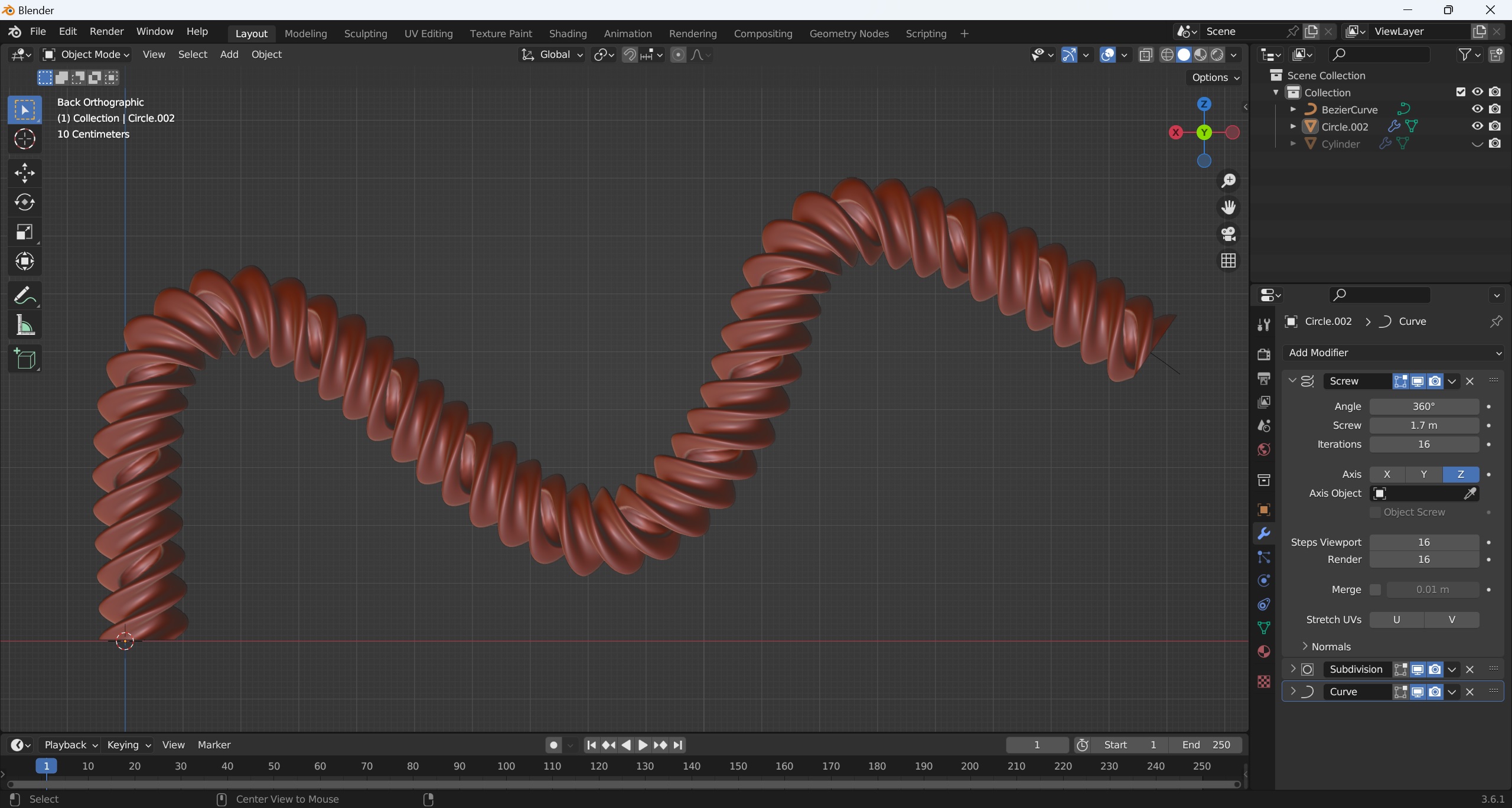Viewport: 1512px width, 808px height.
Task: Toggle Collection exclude checkbox
Action: [x=1461, y=92]
